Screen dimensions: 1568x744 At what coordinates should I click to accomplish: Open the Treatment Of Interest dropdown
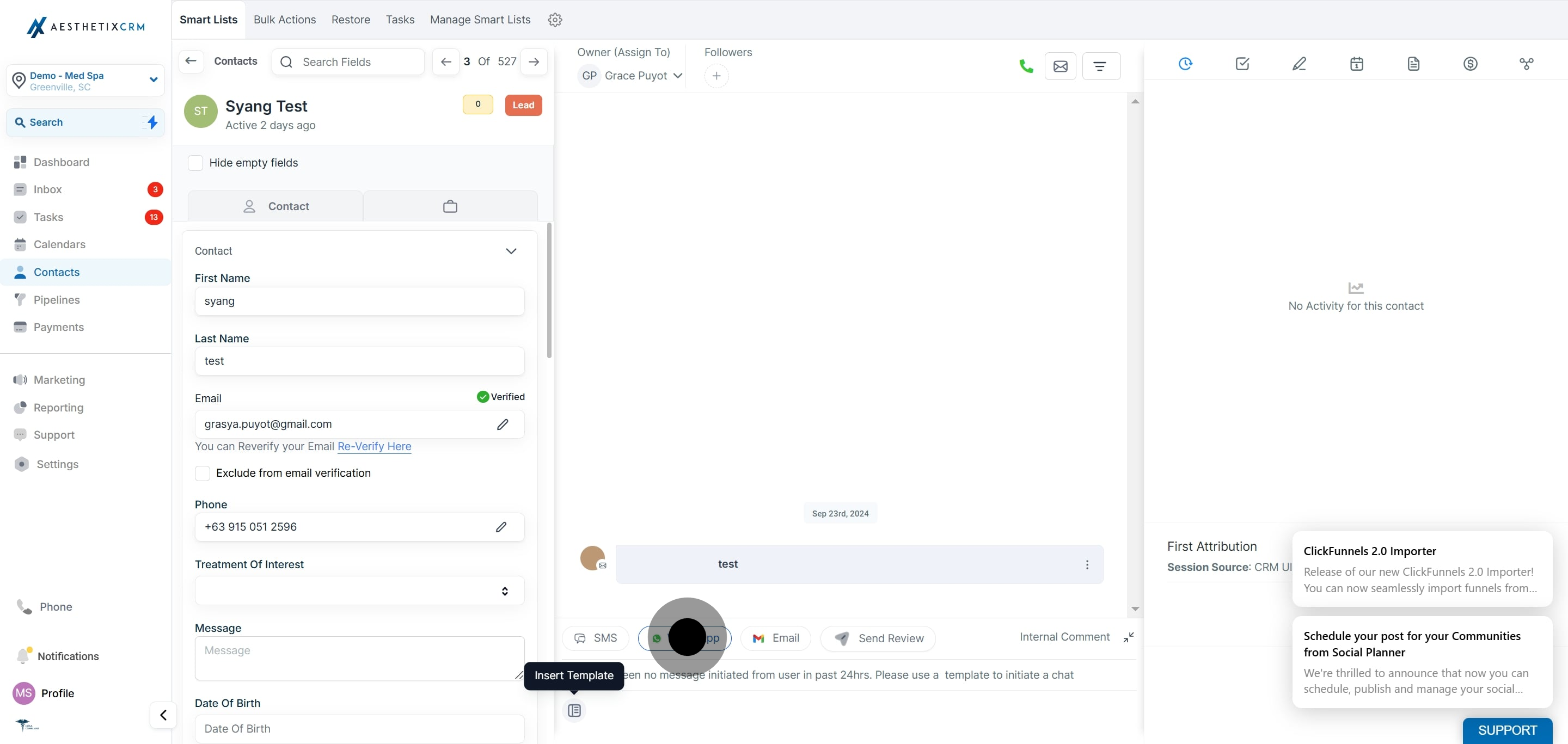tap(359, 591)
